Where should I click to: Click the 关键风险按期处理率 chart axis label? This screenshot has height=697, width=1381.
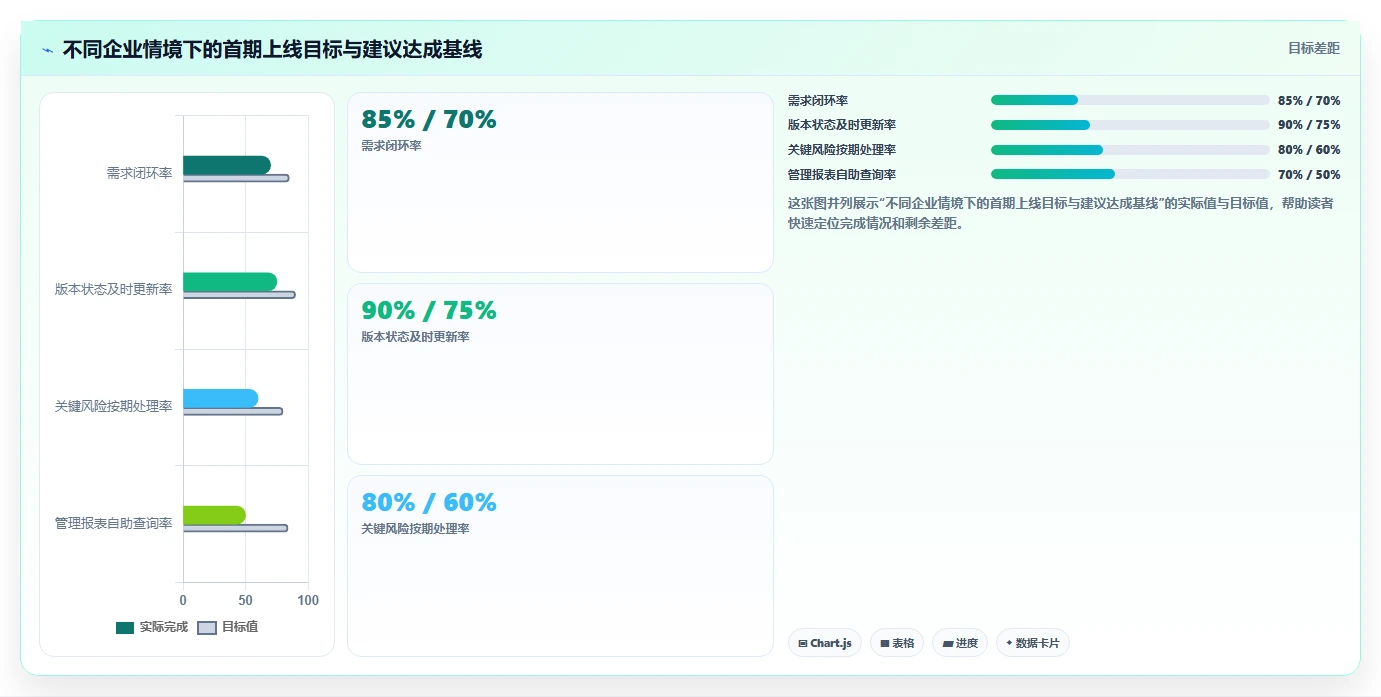[x=113, y=406]
